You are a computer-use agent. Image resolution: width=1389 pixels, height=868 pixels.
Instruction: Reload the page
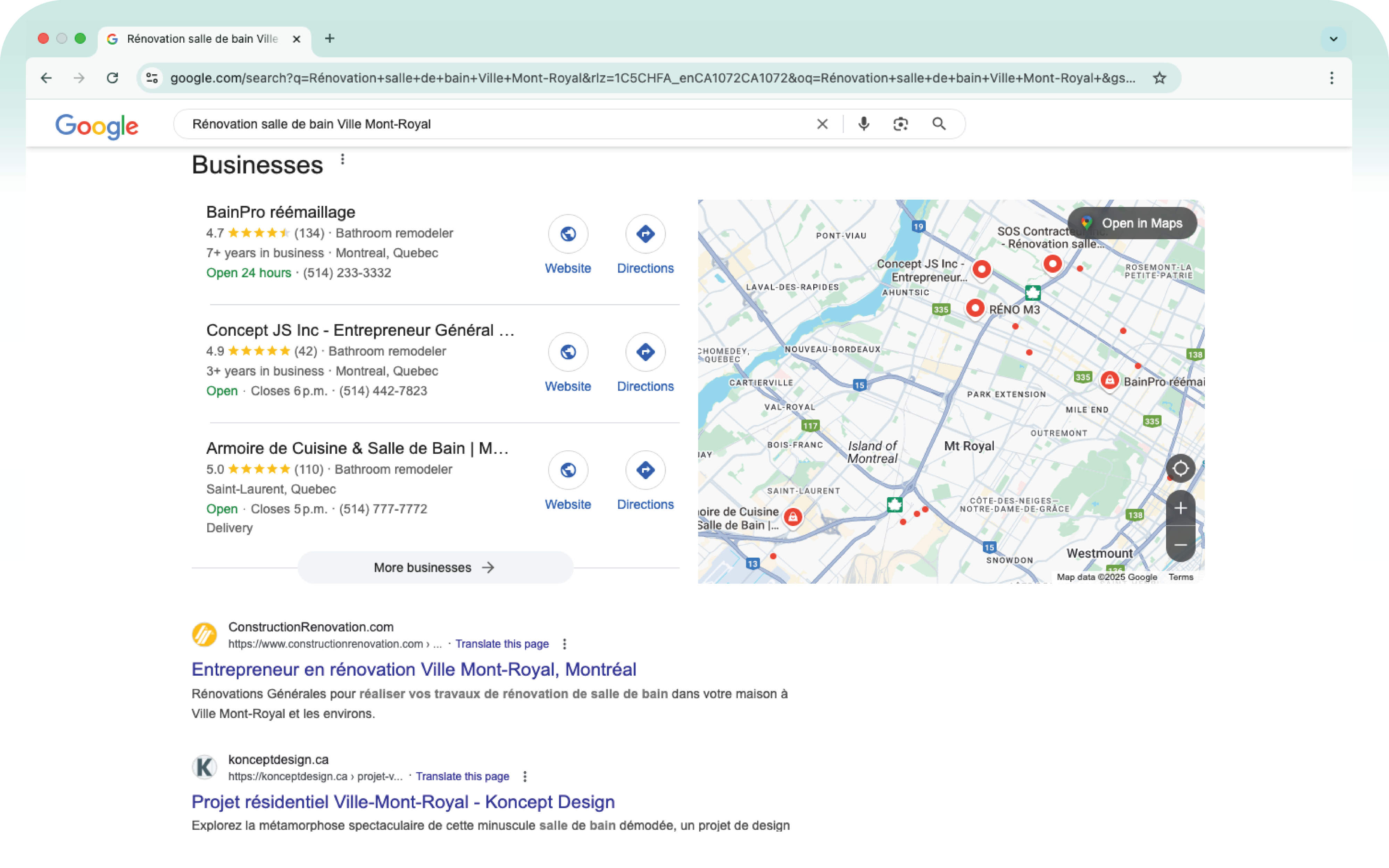tap(113, 78)
